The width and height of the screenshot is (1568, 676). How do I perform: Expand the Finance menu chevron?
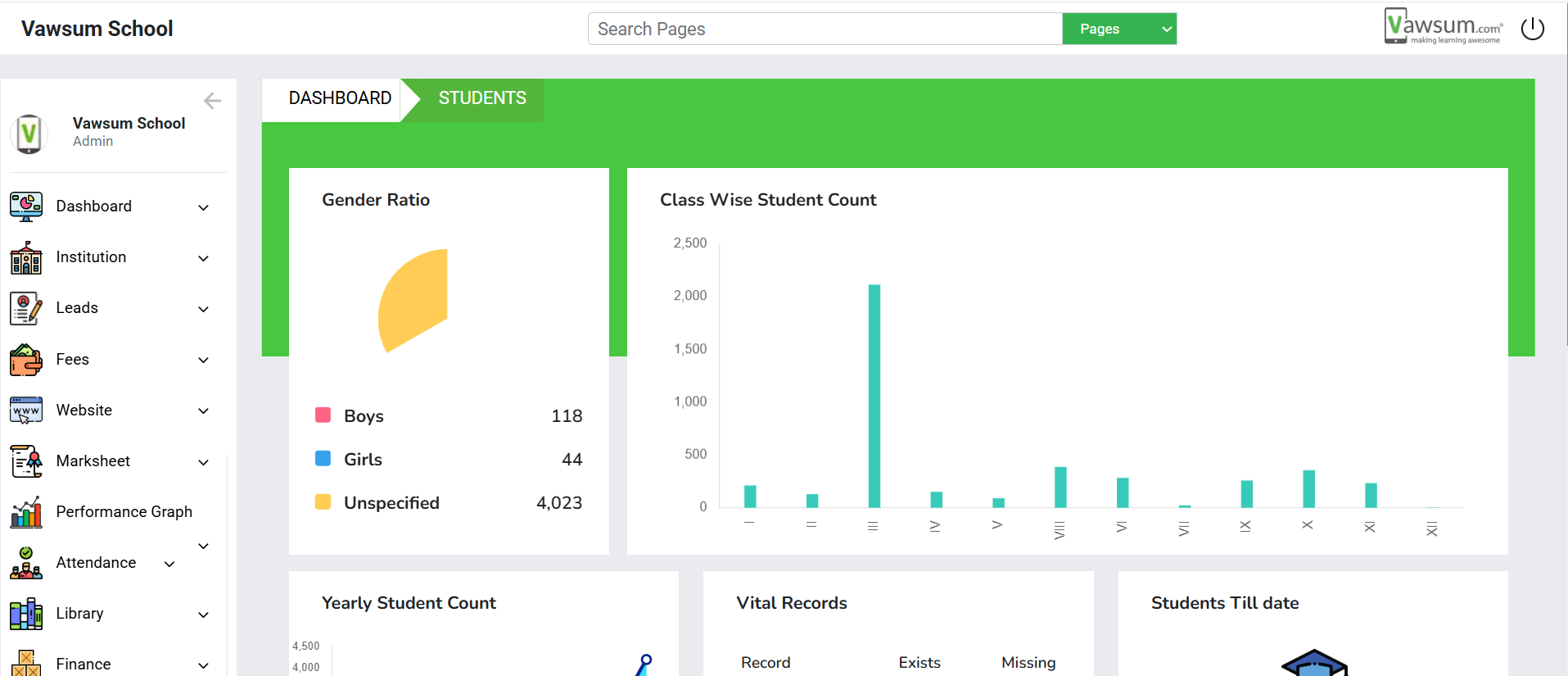(204, 665)
